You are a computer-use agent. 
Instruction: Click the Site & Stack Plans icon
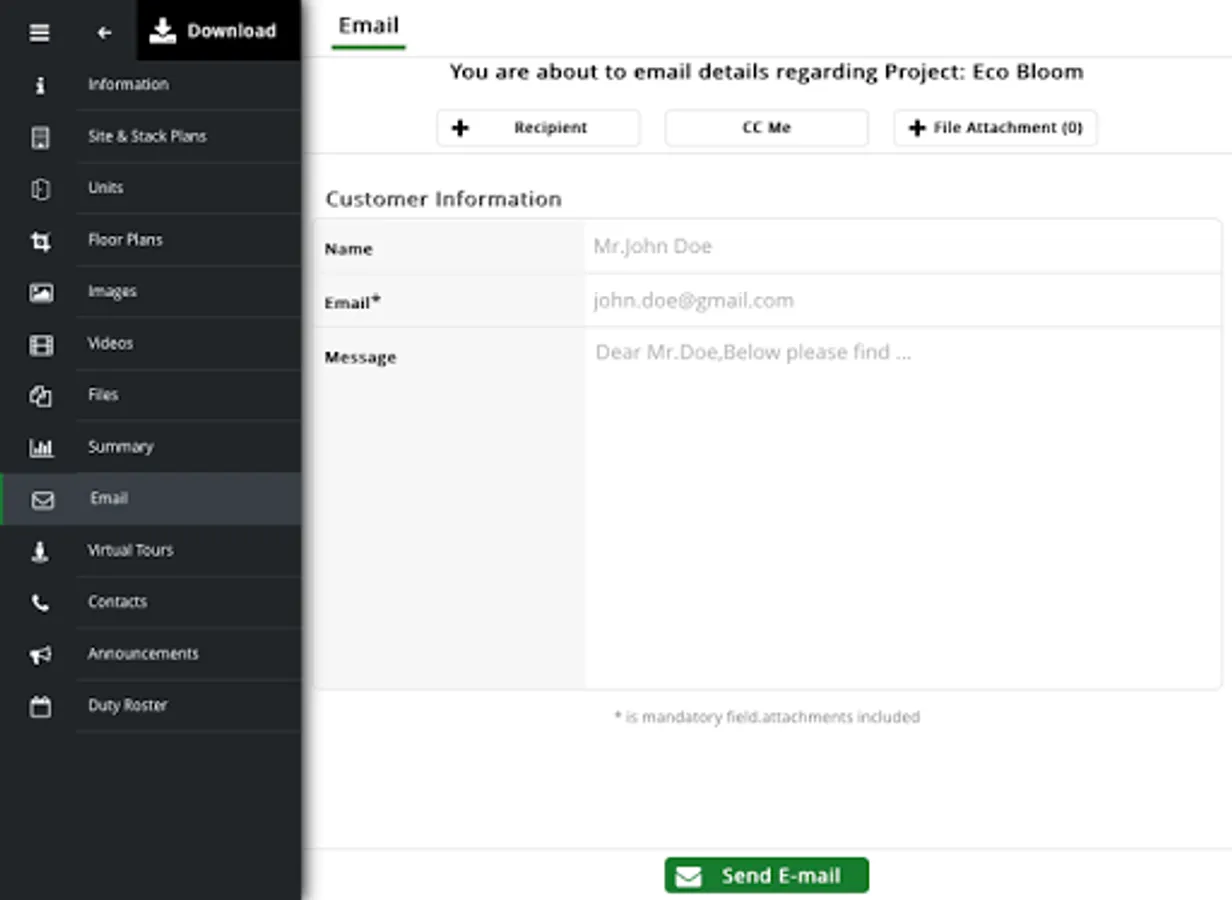[40, 137]
